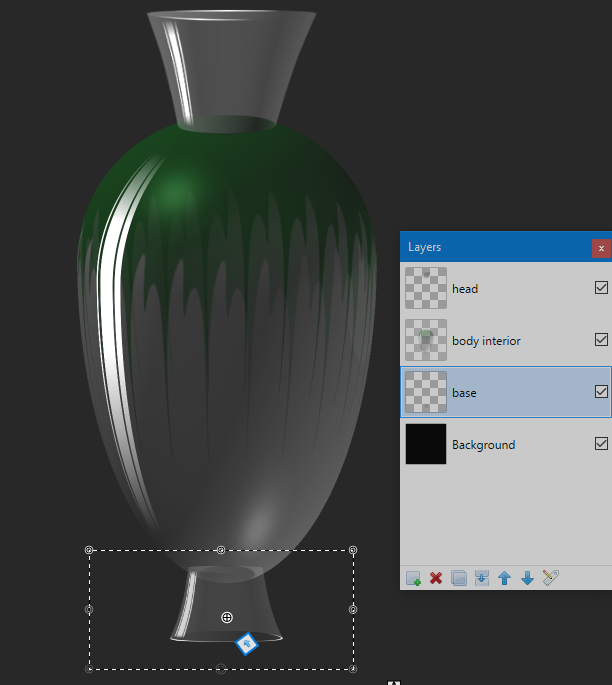Viewport: 612px width, 685px height.
Task: Select the 'Background' layer name
Action: coord(484,445)
